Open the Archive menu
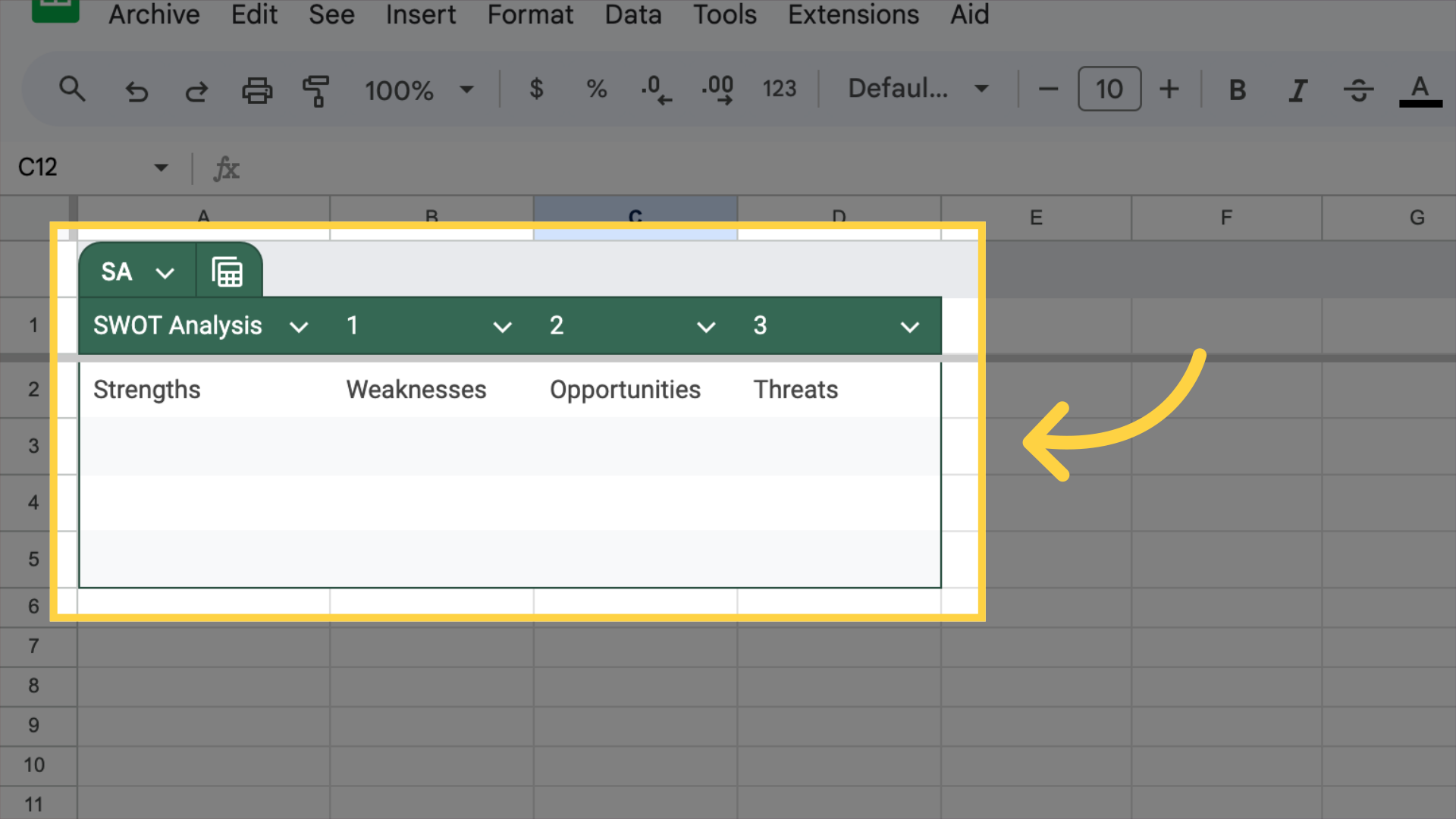Viewport: 1456px width, 819px height. [x=154, y=14]
